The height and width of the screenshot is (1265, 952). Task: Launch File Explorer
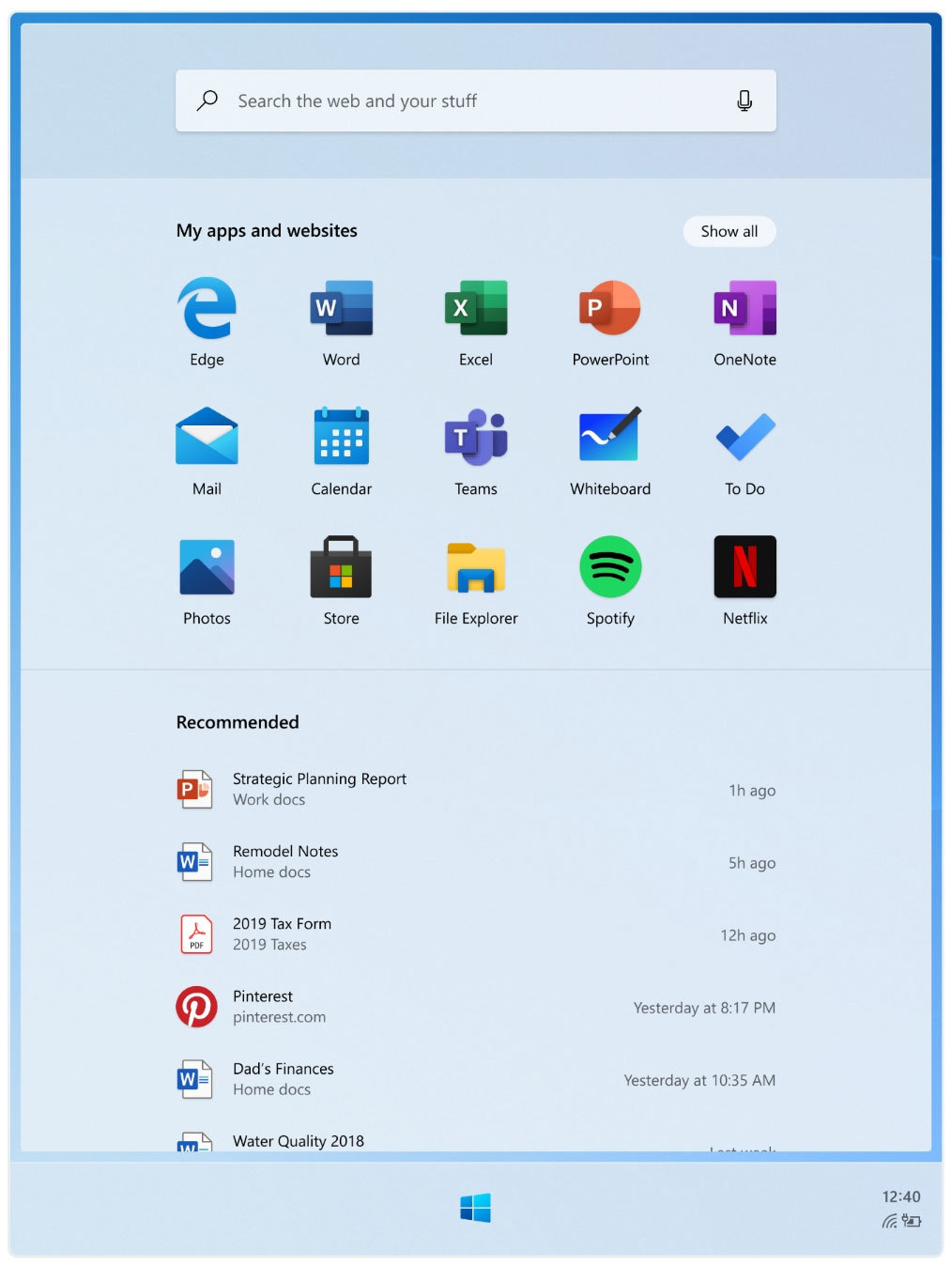[x=475, y=567]
